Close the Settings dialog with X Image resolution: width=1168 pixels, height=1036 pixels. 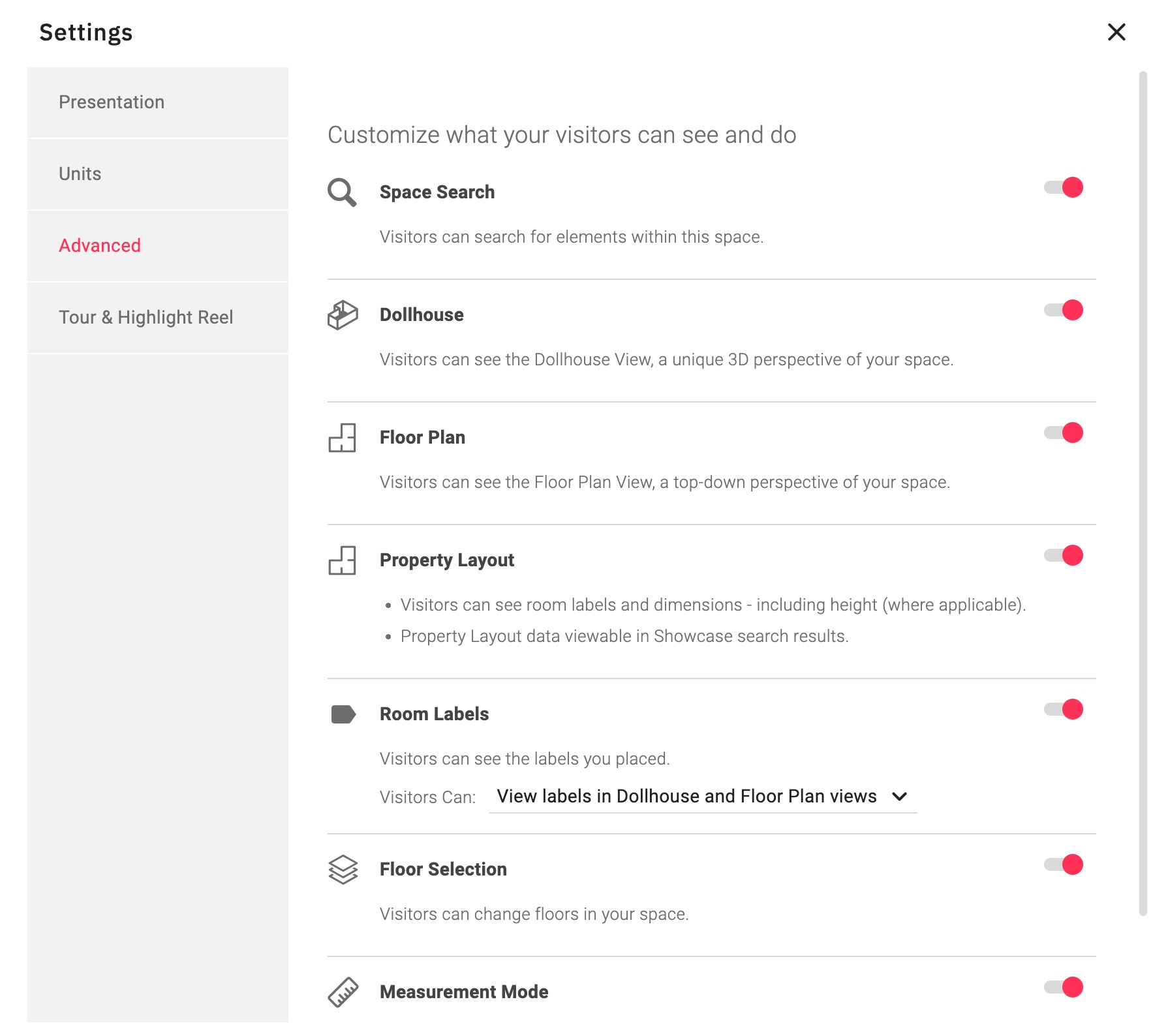tap(1116, 32)
